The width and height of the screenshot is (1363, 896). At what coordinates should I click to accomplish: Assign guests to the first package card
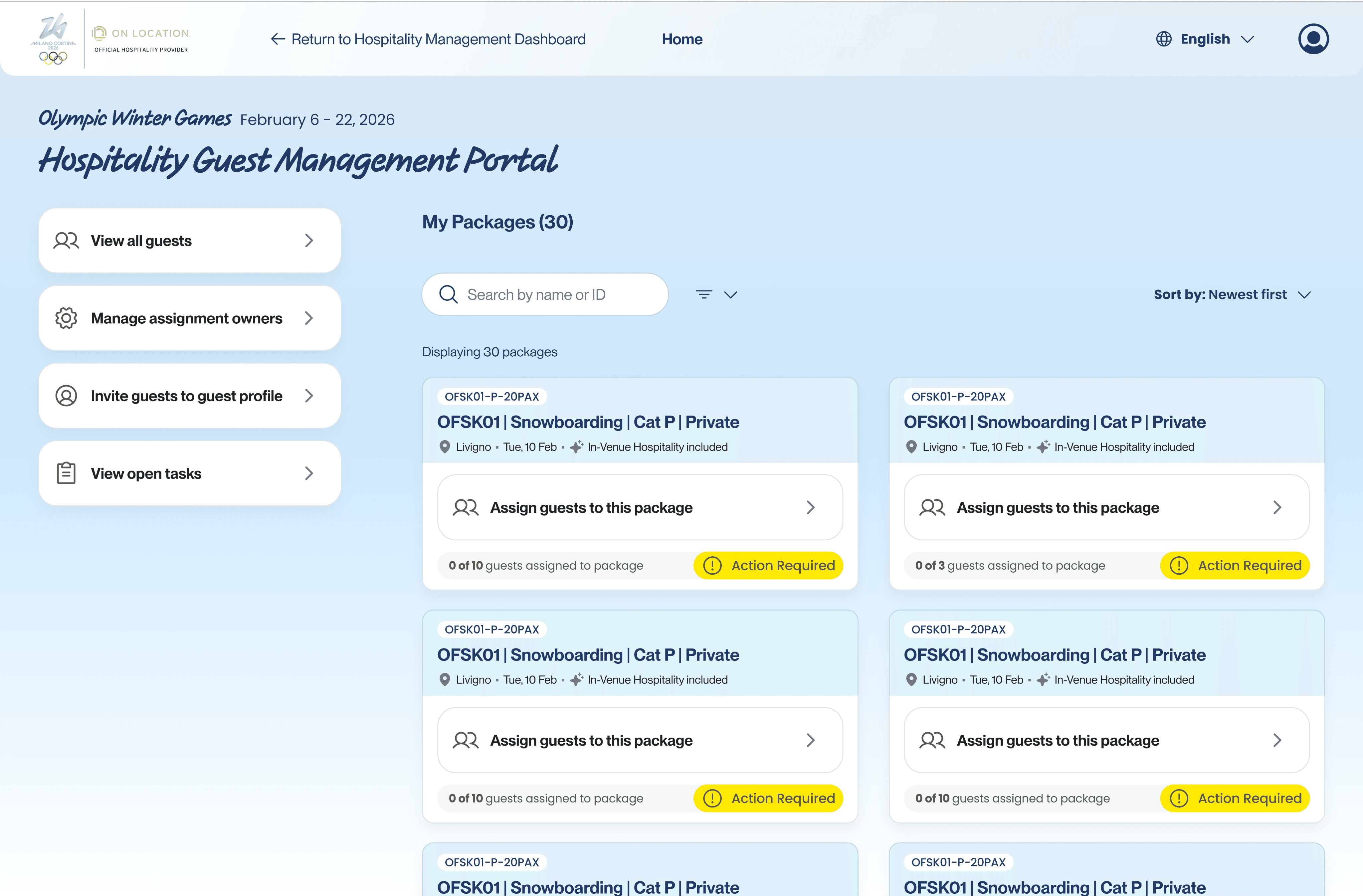(640, 507)
